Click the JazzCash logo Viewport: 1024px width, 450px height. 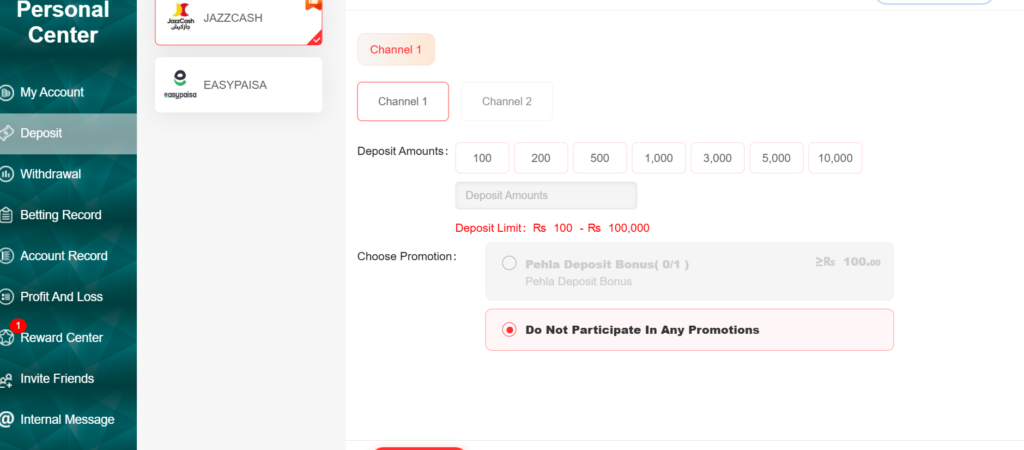pos(180,18)
